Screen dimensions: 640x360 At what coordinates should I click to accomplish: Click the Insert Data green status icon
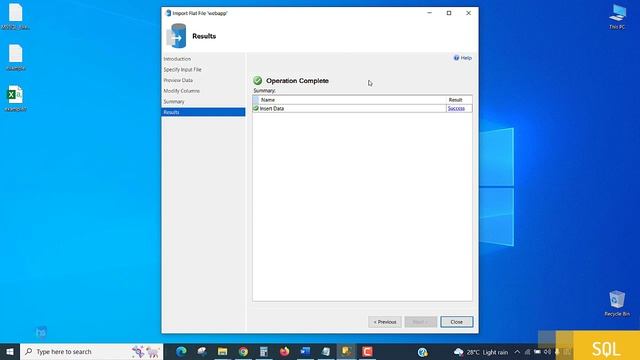click(x=256, y=108)
